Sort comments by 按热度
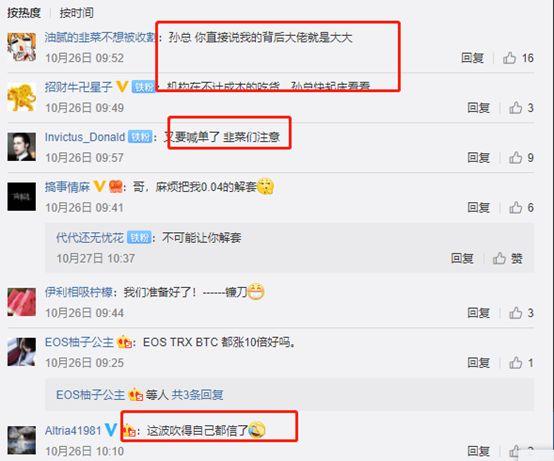 pyautogui.click(x=24, y=13)
